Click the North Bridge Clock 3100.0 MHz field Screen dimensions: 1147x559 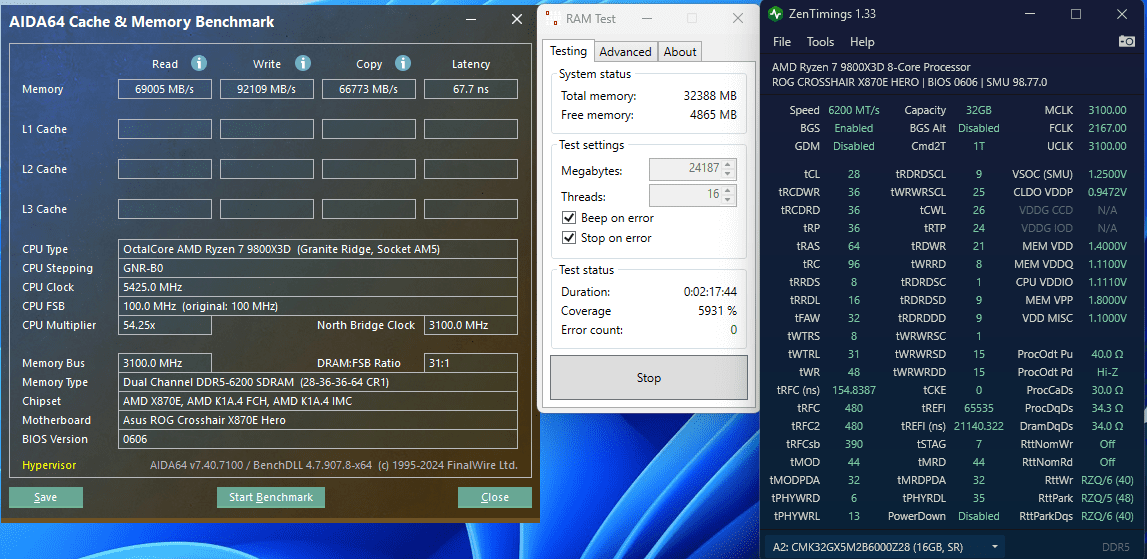point(470,325)
